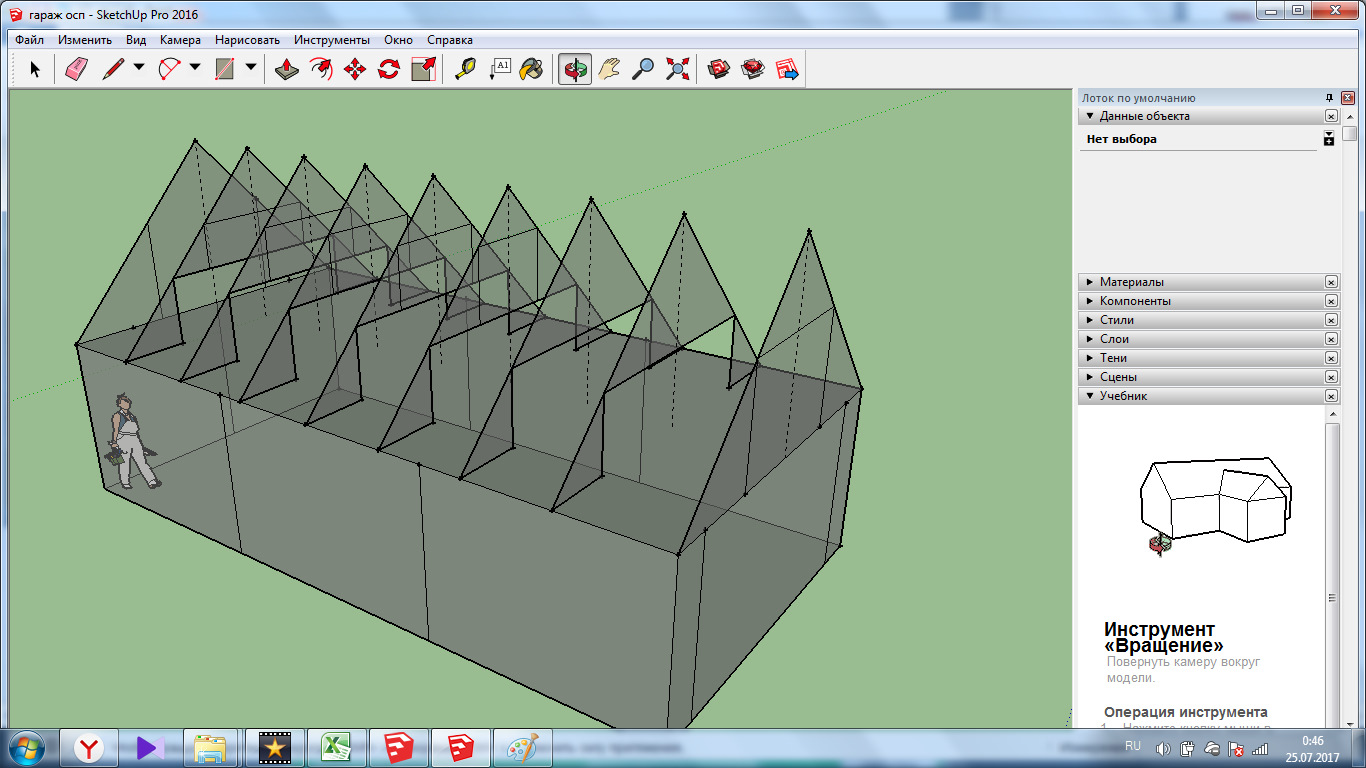
Task: Select the Move tool with red arrows
Action: click(355, 69)
